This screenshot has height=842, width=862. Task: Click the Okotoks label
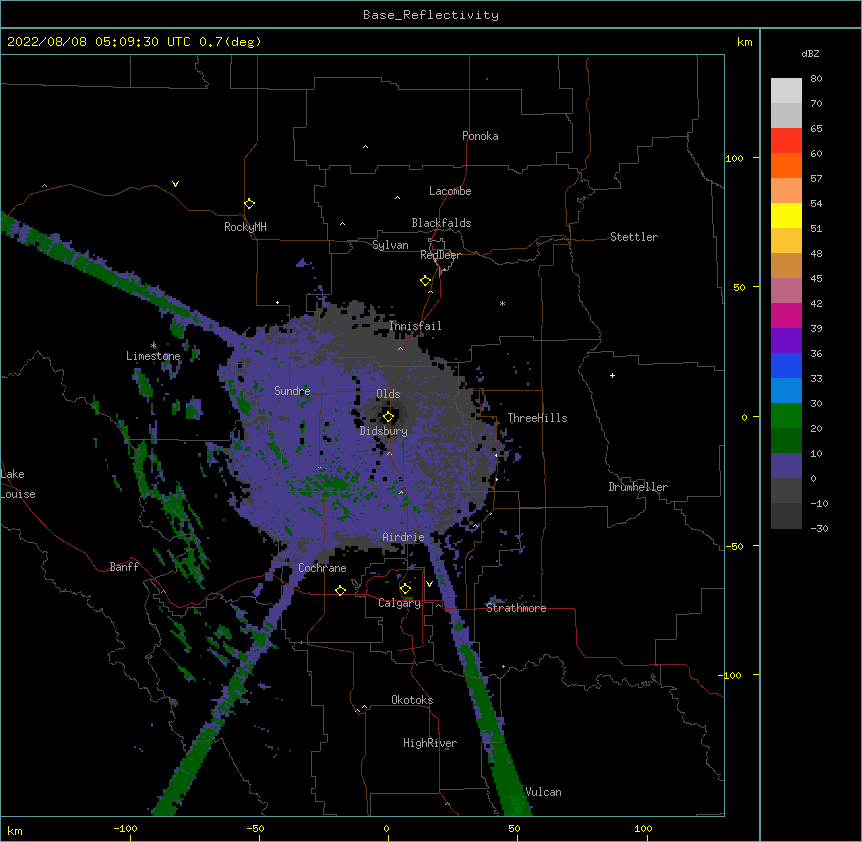coord(412,700)
